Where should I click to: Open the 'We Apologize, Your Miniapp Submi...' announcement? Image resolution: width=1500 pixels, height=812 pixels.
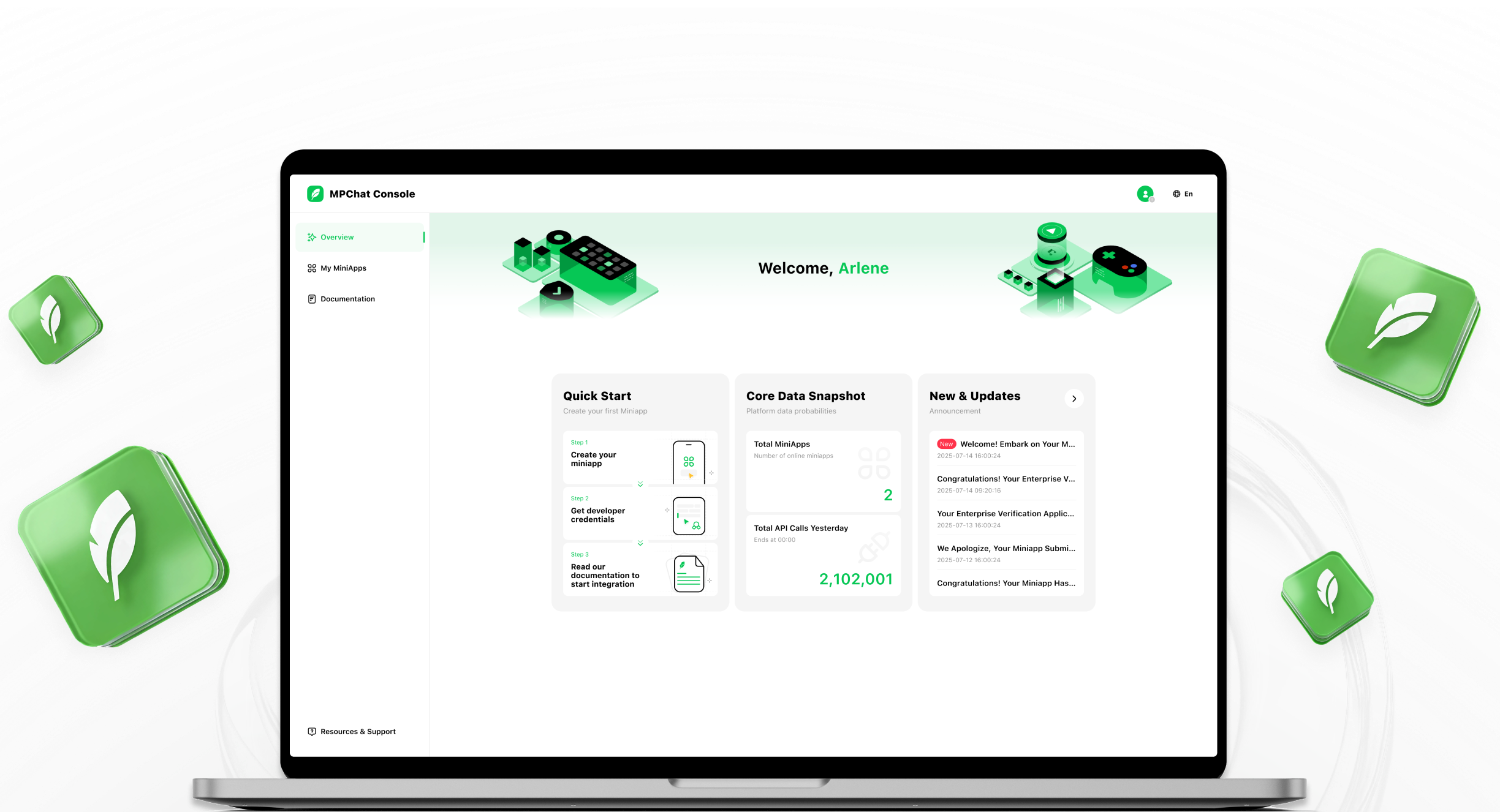click(x=1006, y=549)
